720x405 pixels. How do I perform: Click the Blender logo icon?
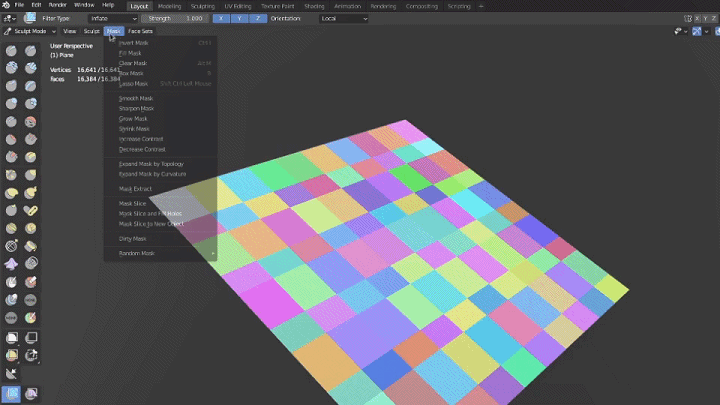tap(8, 5)
